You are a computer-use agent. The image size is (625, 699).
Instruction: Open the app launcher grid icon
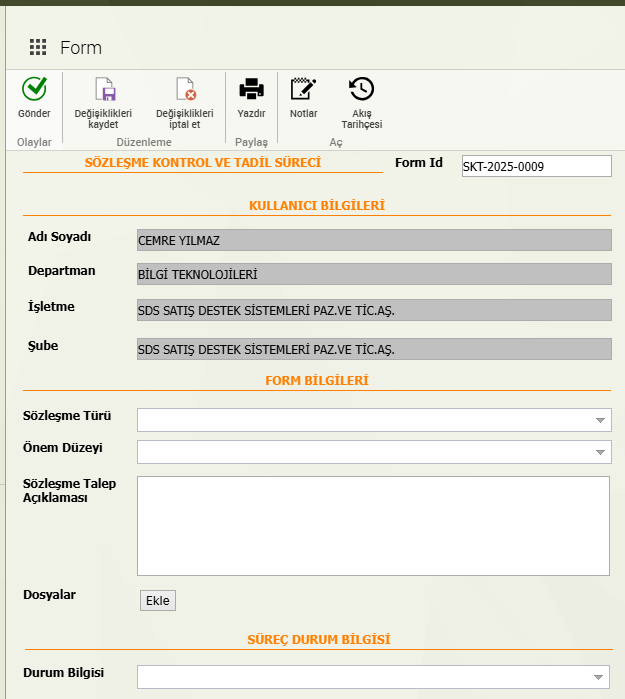coord(38,47)
